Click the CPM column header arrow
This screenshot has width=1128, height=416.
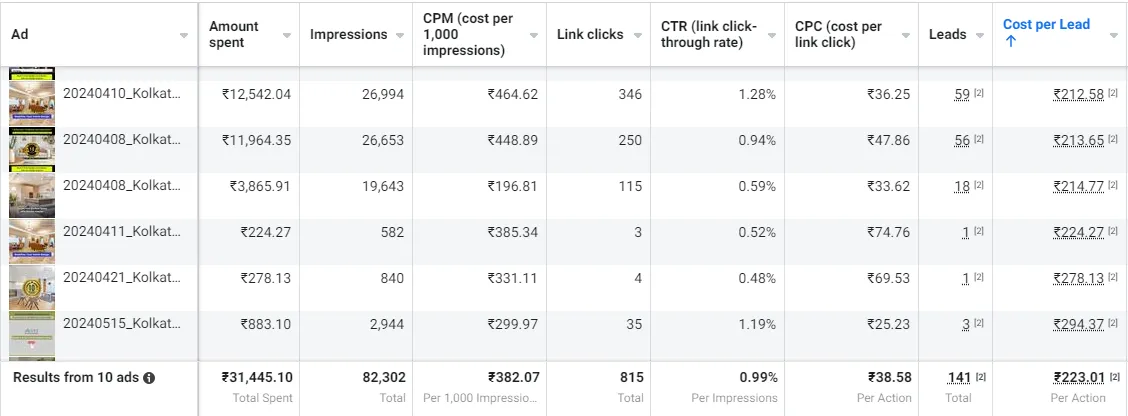point(533,35)
